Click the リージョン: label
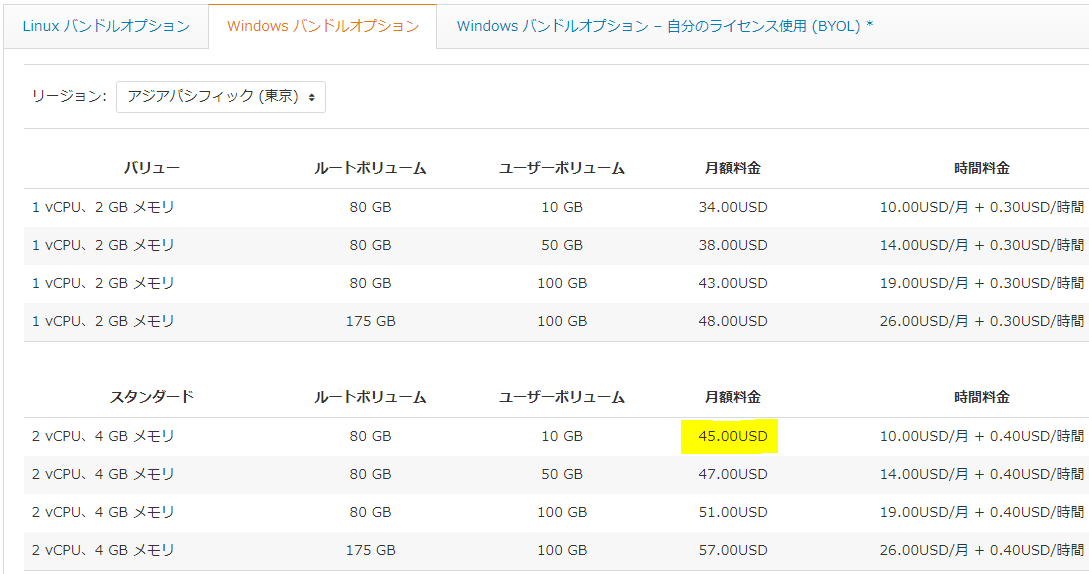This screenshot has width=1089, height=574. pos(69,97)
